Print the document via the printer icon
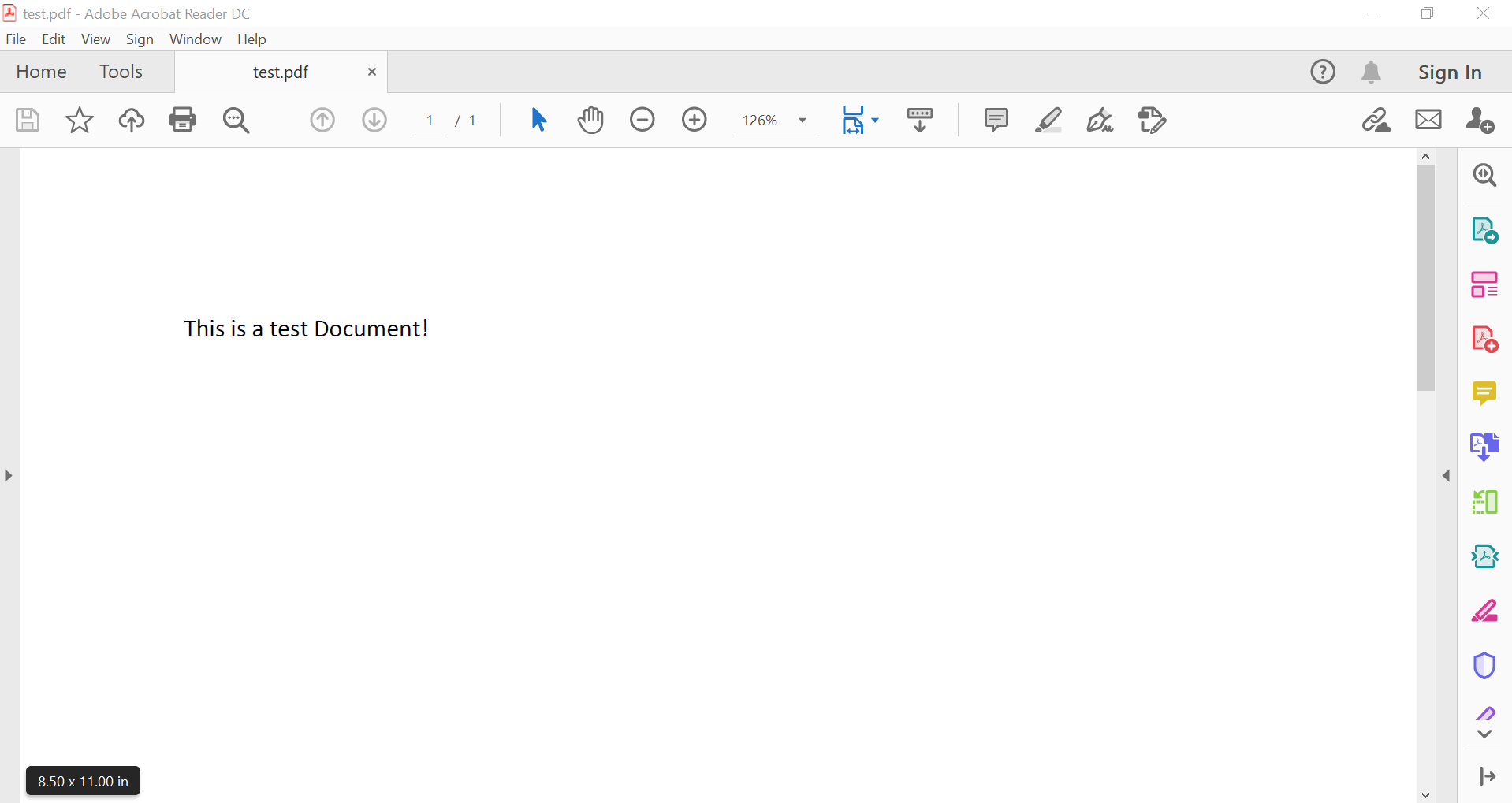This screenshot has width=1512, height=803. click(x=183, y=120)
